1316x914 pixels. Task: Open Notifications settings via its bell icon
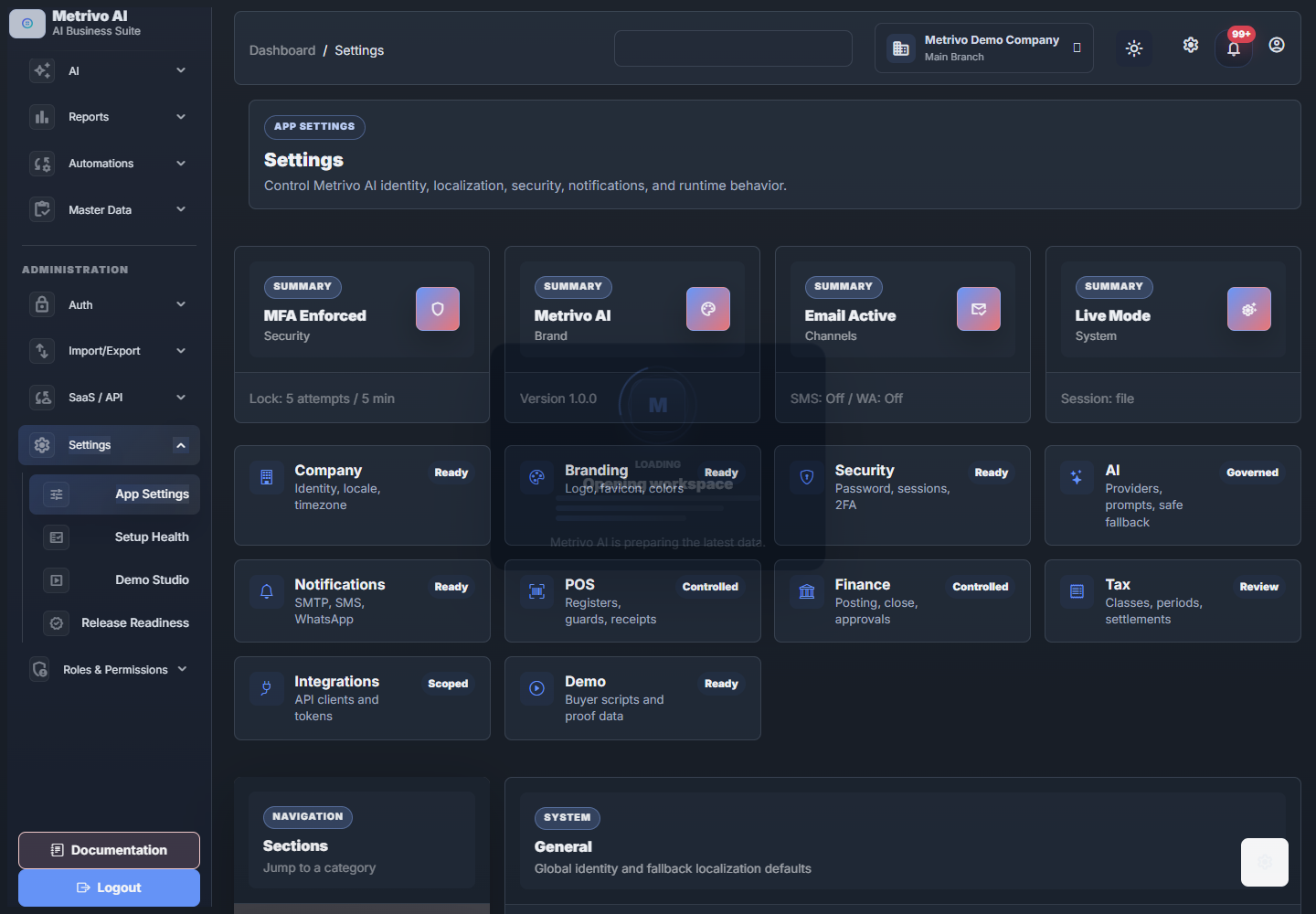pos(267,591)
